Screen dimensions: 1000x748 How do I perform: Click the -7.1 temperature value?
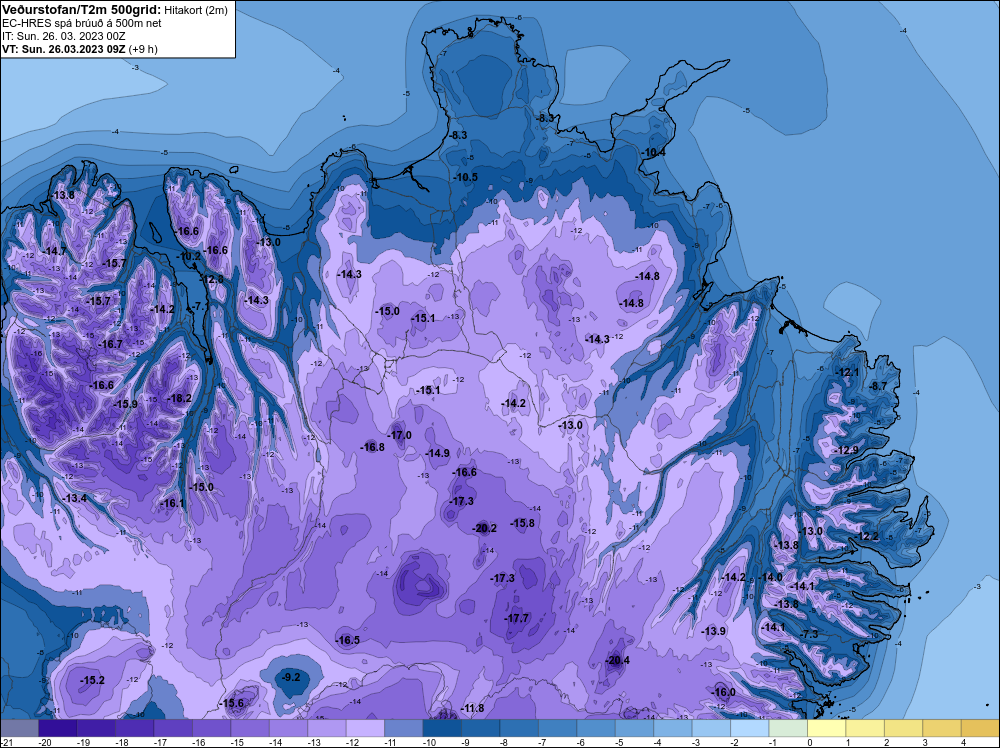(199, 307)
